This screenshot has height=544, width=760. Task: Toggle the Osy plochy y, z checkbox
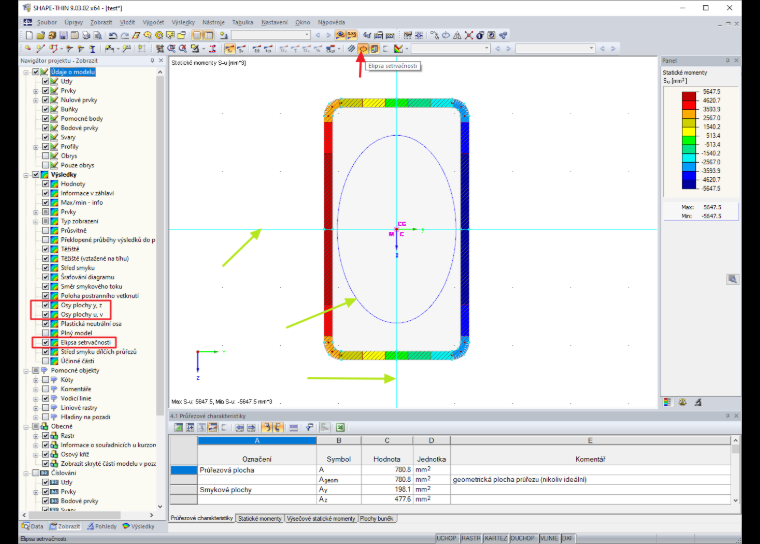(x=46, y=305)
